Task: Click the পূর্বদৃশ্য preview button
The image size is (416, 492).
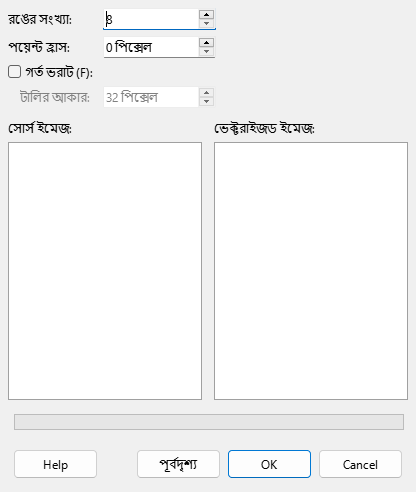Action: pyautogui.click(x=178, y=464)
